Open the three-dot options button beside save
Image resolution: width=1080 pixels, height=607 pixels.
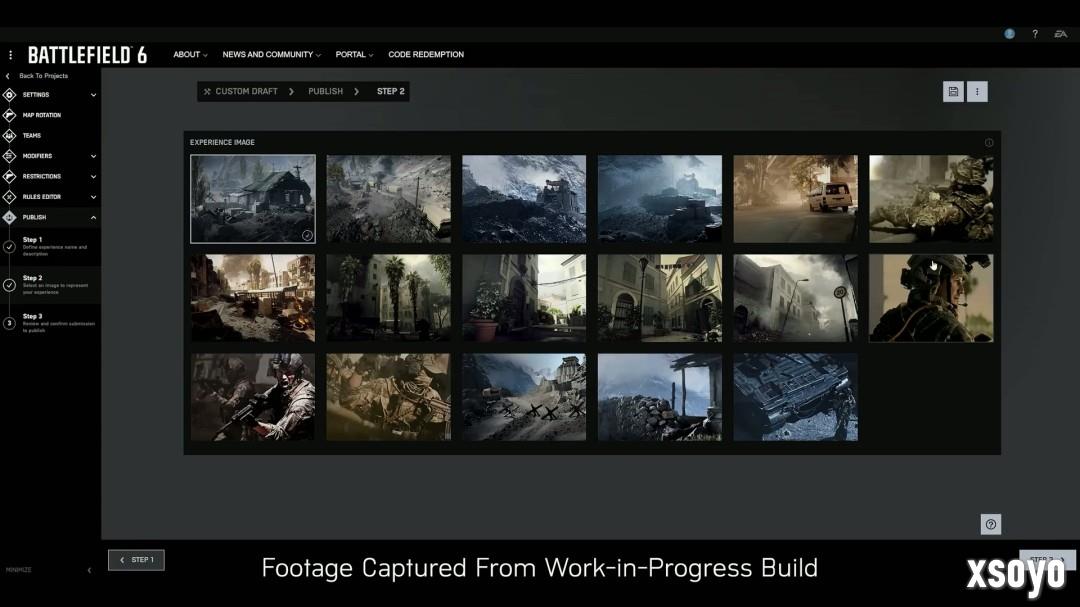[x=977, y=92]
